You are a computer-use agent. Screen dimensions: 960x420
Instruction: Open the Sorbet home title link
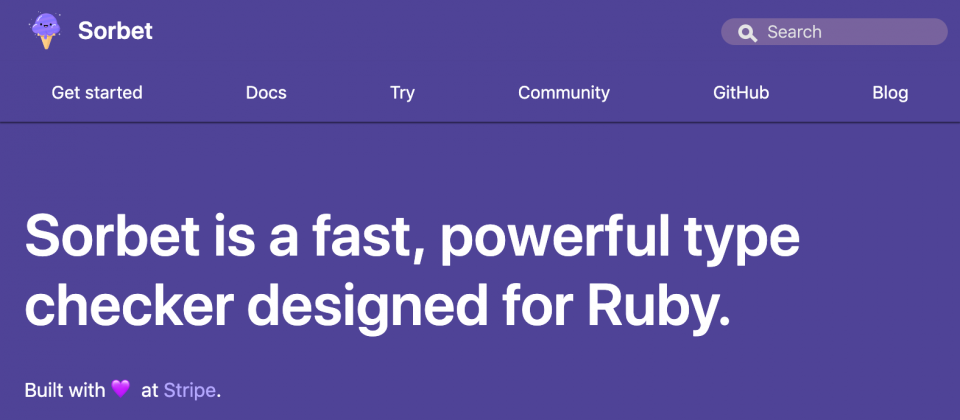point(115,31)
